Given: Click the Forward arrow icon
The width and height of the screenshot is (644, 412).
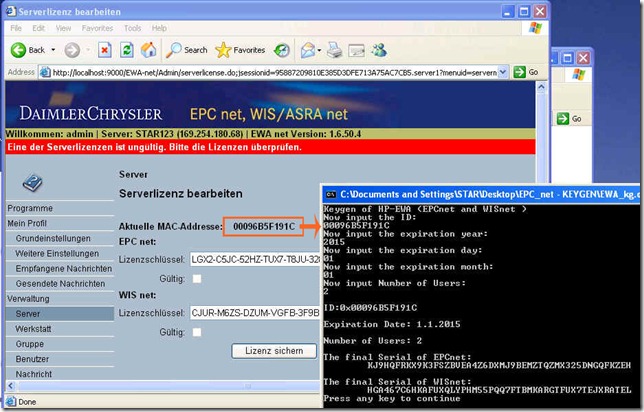Looking at the screenshot, I should coord(72,50).
